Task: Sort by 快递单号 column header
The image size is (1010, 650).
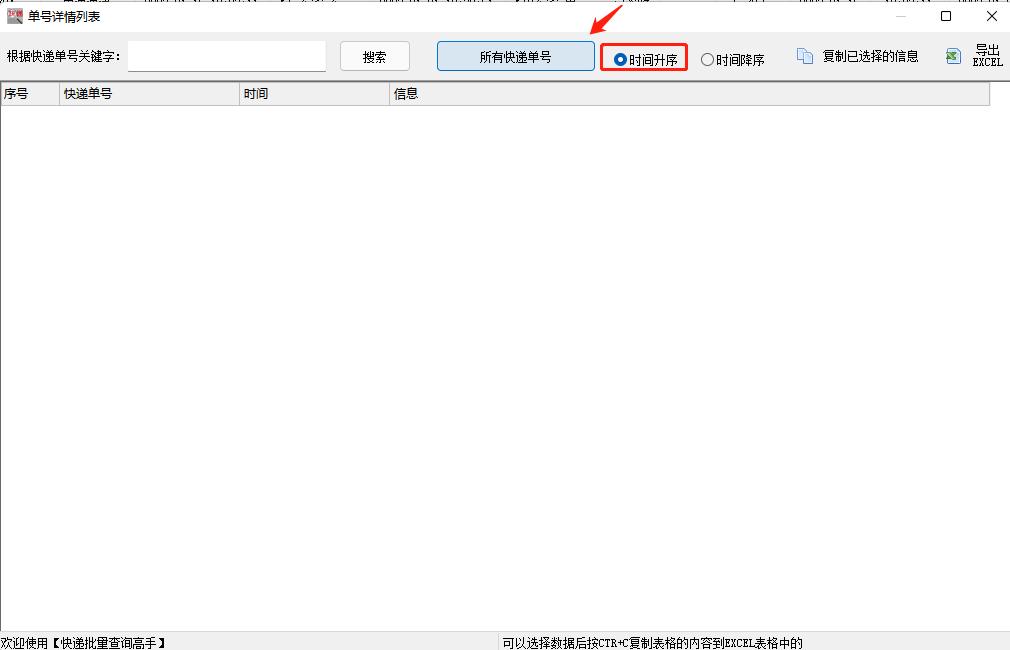Action: tap(149, 94)
